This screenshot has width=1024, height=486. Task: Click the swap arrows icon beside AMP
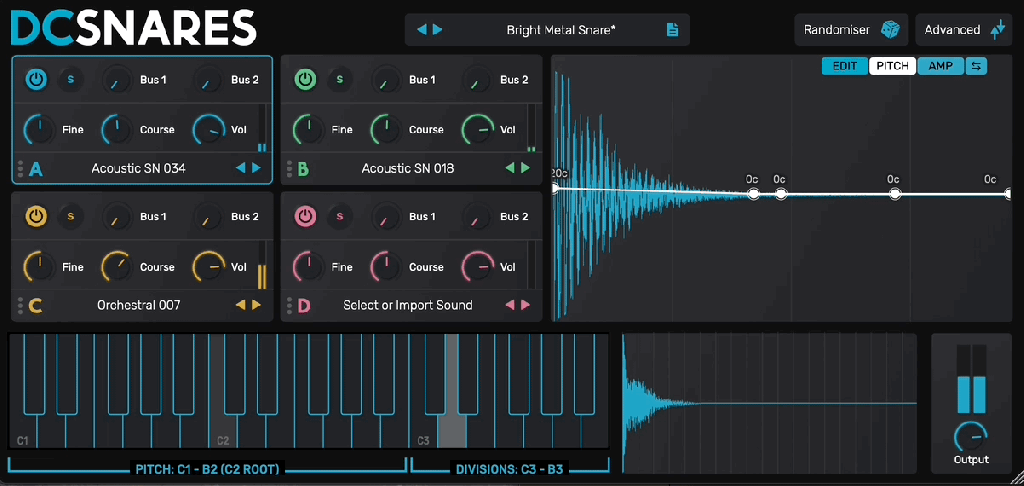click(x=976, y=66)
